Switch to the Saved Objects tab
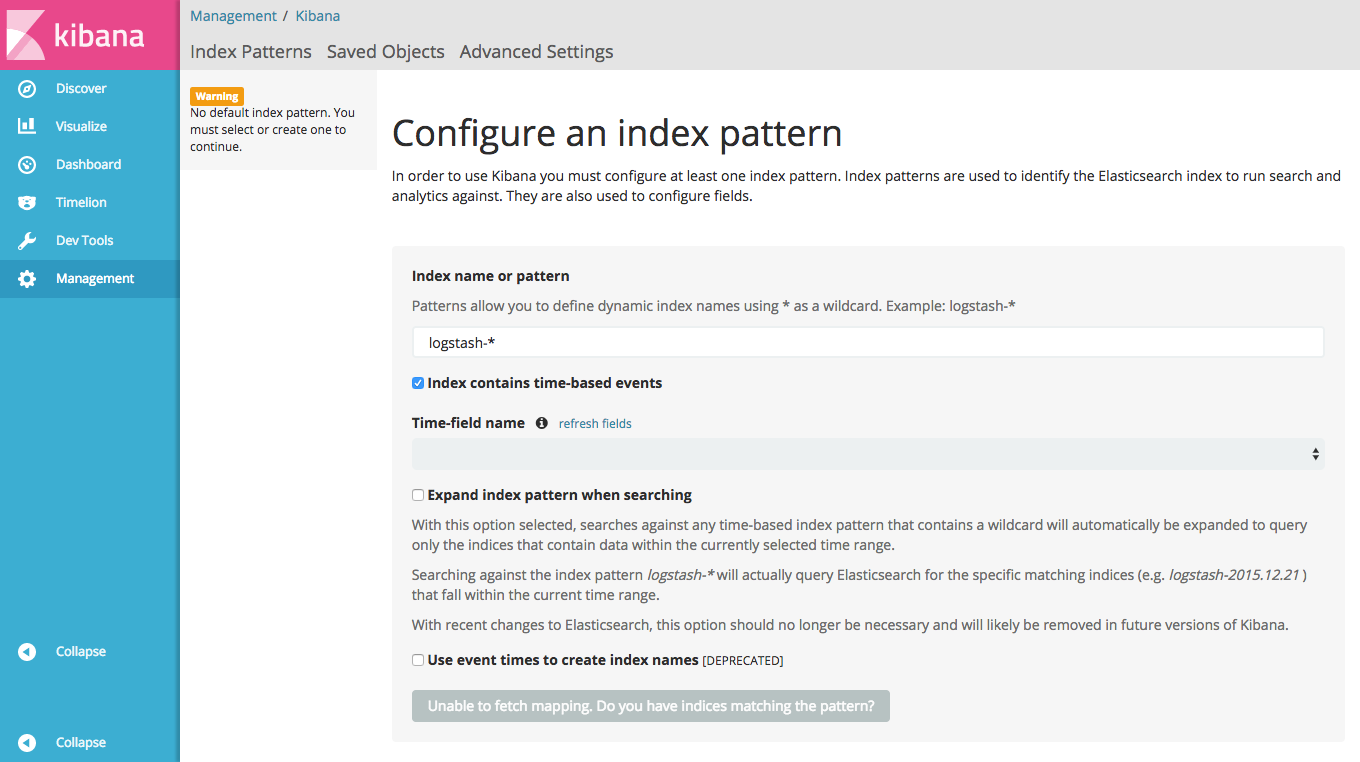Image resolution: width=1360 pixels, height=762 pixels. point(385,52)
